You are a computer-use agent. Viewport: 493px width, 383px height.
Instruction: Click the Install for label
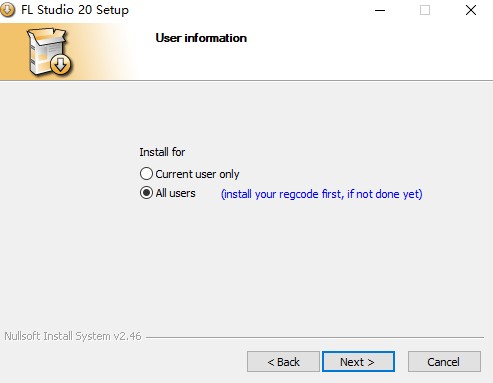162,152
